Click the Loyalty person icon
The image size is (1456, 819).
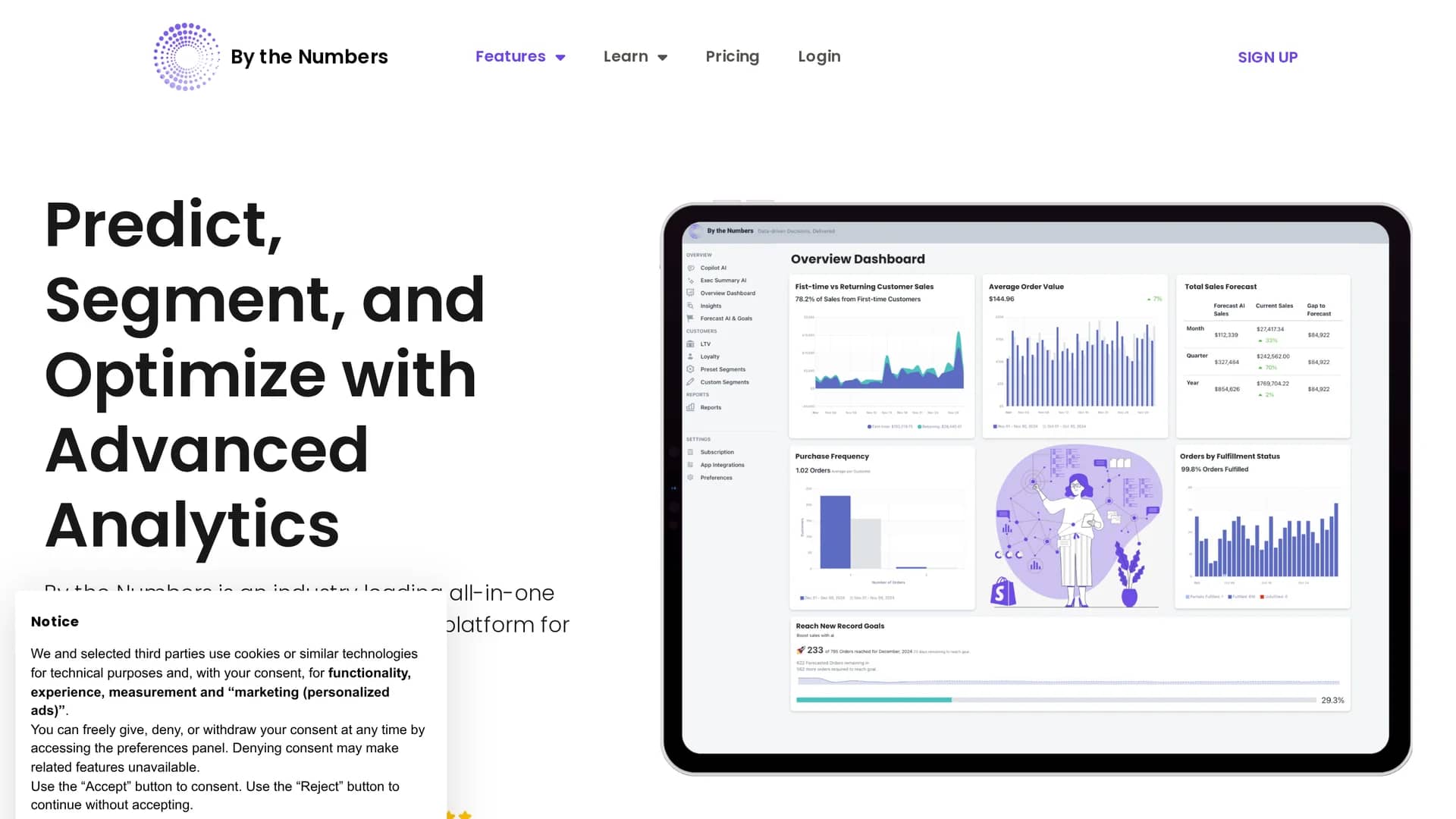click(691, 356)
